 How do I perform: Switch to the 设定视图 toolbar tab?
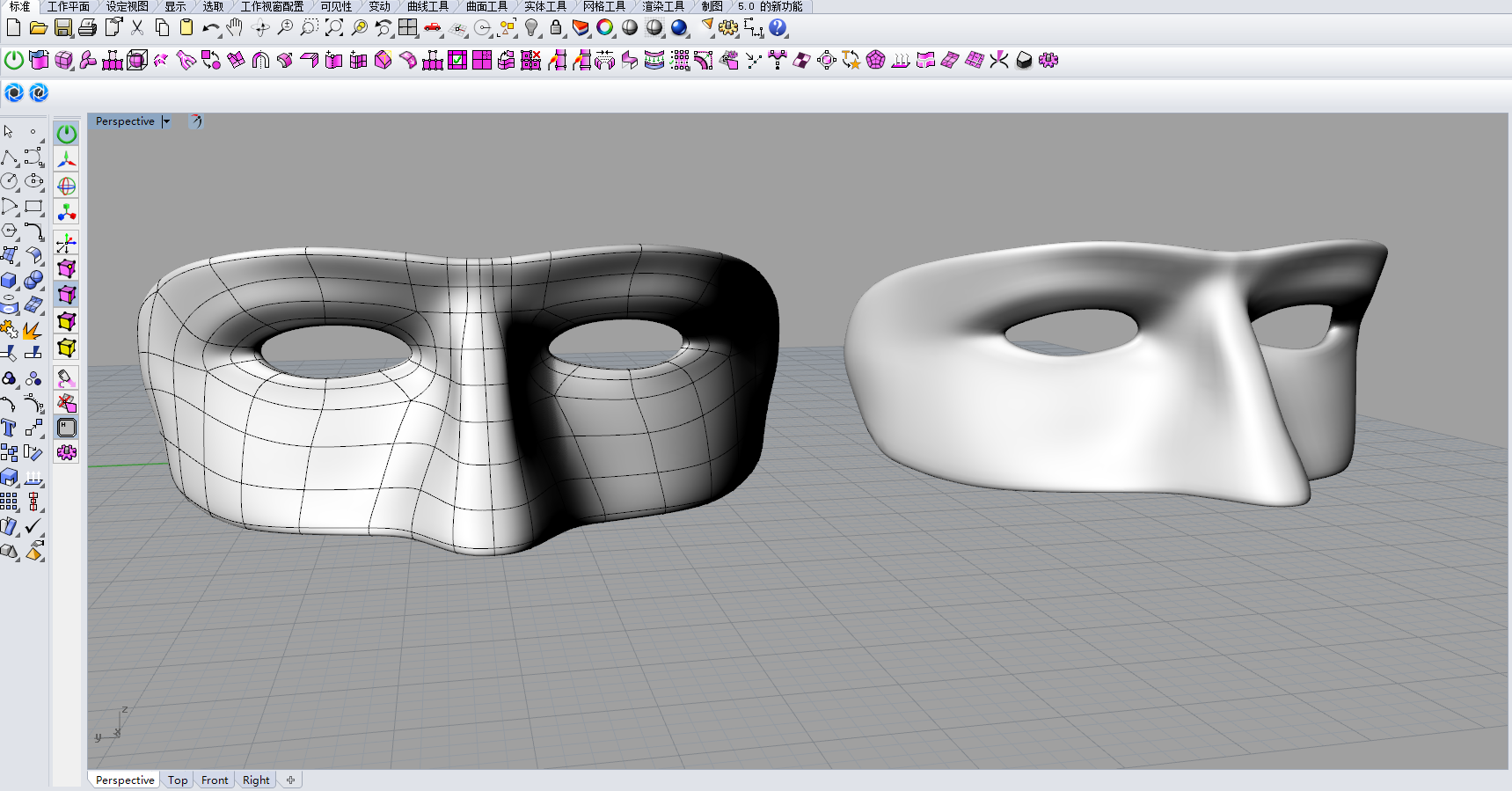tap(127, 6)
